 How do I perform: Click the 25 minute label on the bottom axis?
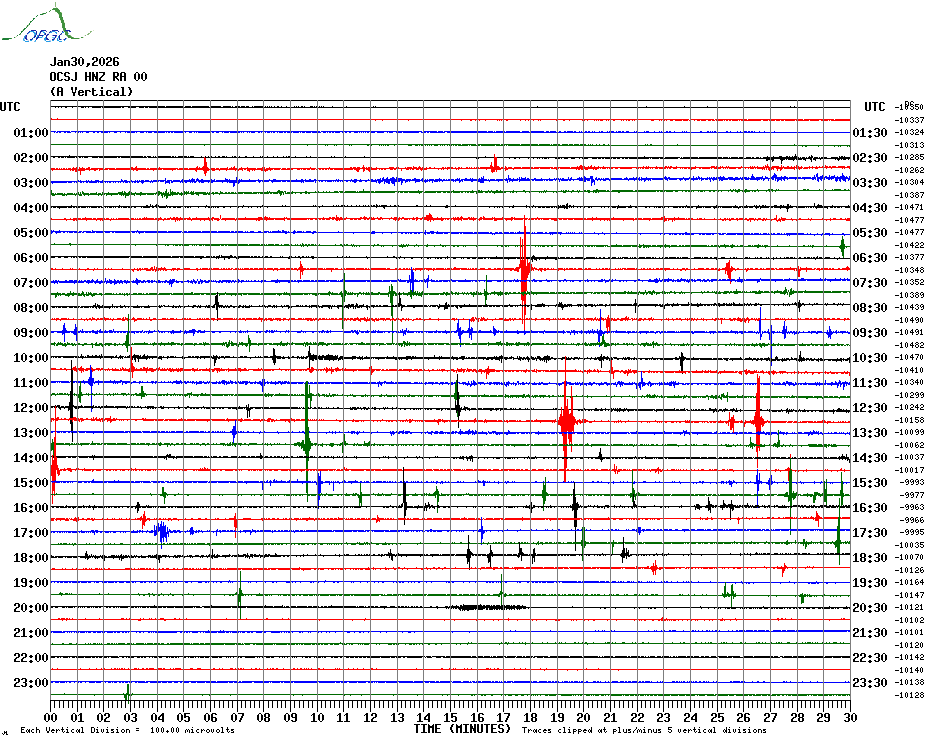[717, 717]
